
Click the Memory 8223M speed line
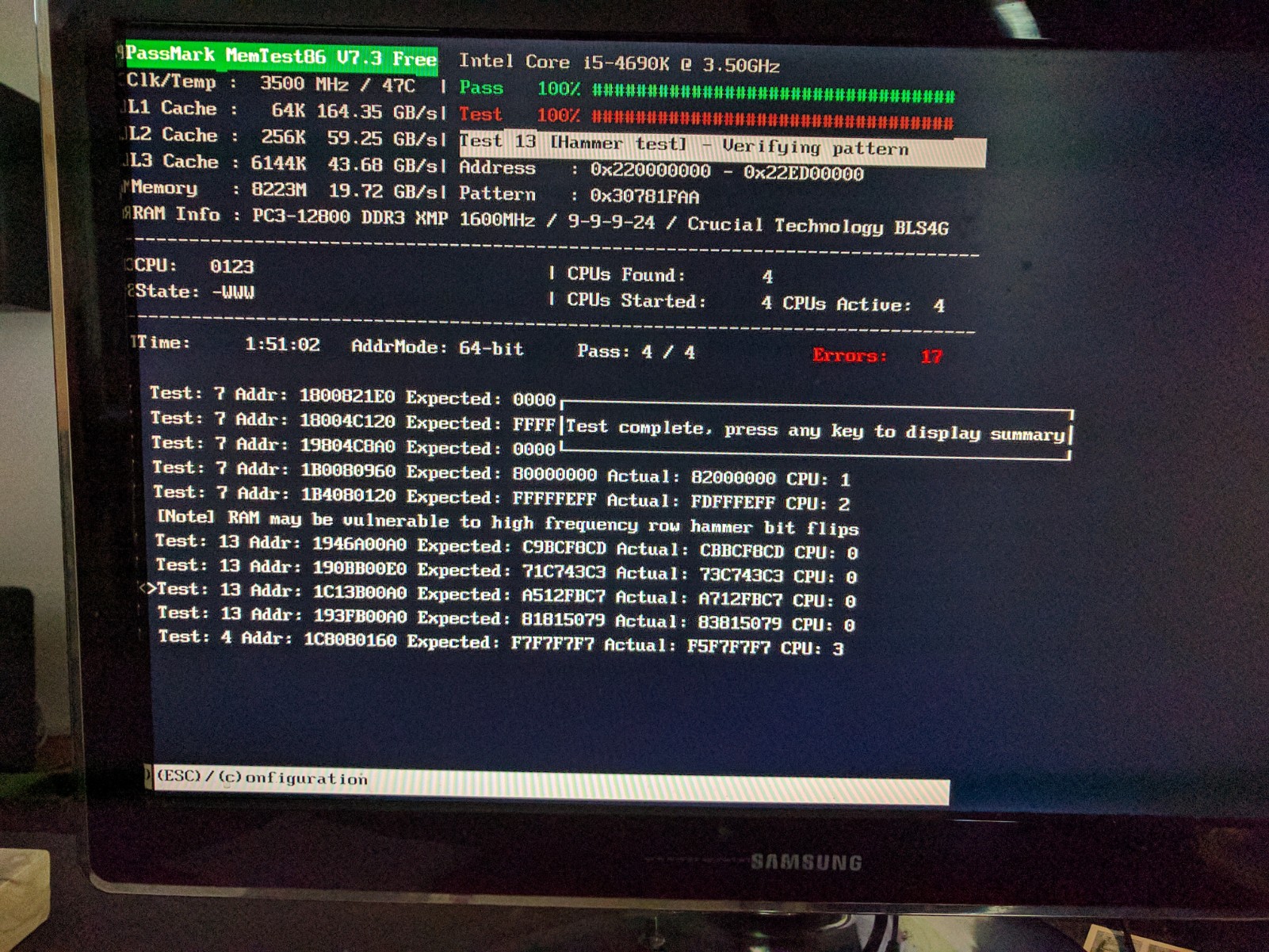point(285,189)
